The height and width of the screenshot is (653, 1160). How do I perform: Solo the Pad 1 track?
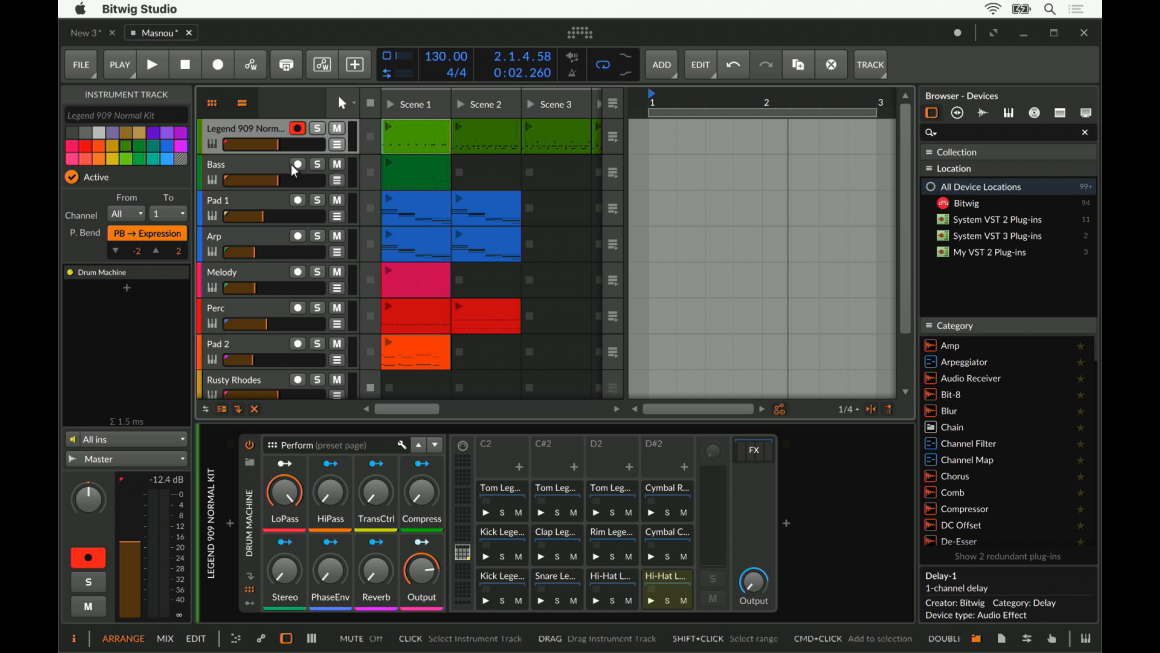[x=317, y=200]
